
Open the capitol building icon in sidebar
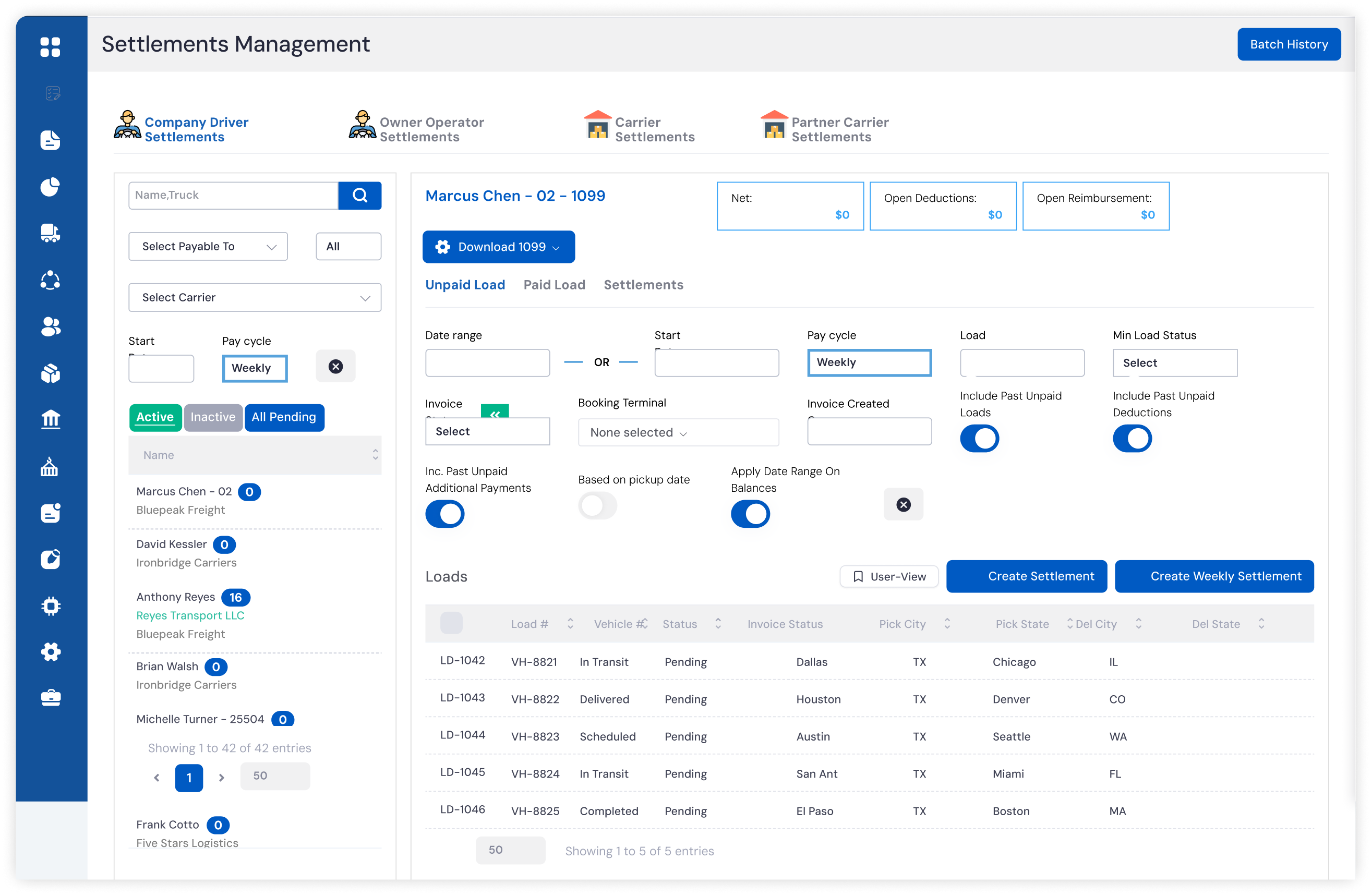pos(49,466)
